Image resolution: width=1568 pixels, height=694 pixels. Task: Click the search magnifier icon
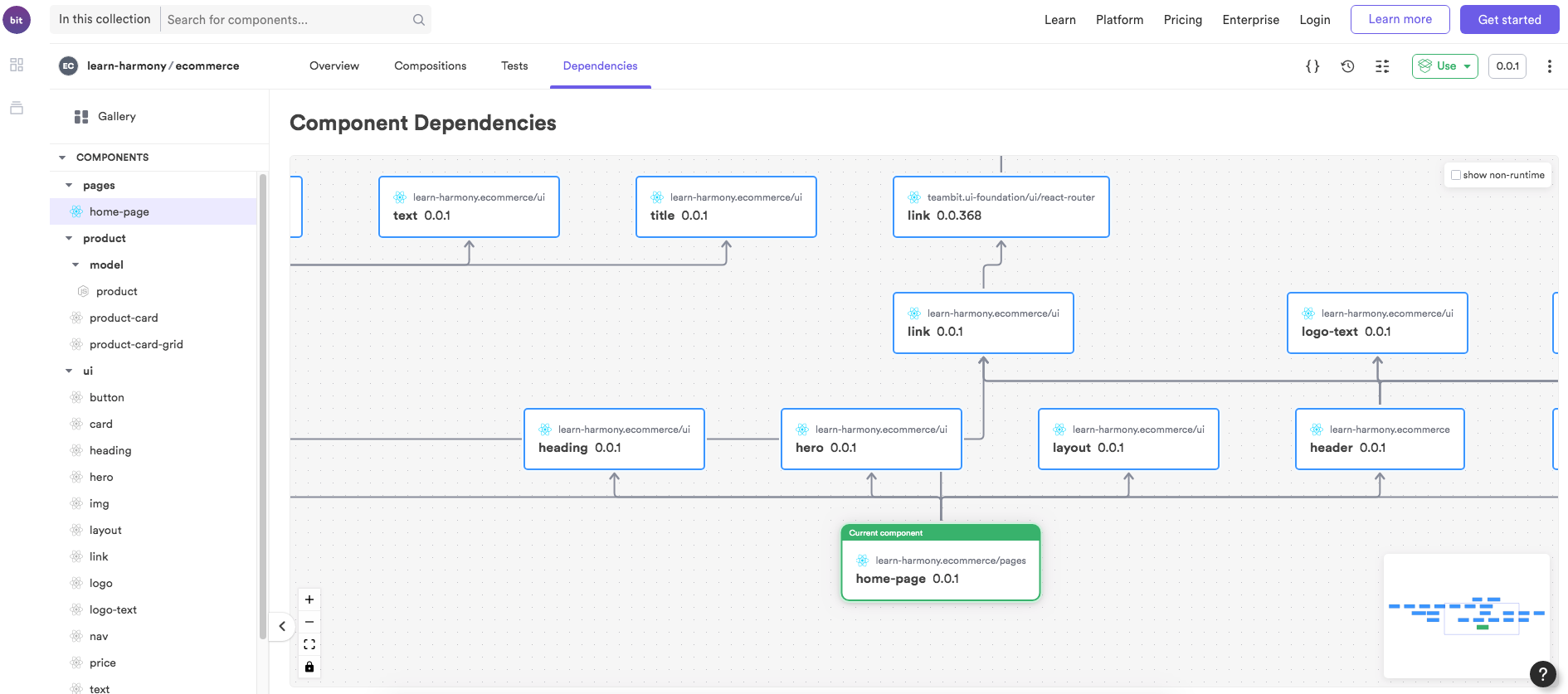(419, 20)
